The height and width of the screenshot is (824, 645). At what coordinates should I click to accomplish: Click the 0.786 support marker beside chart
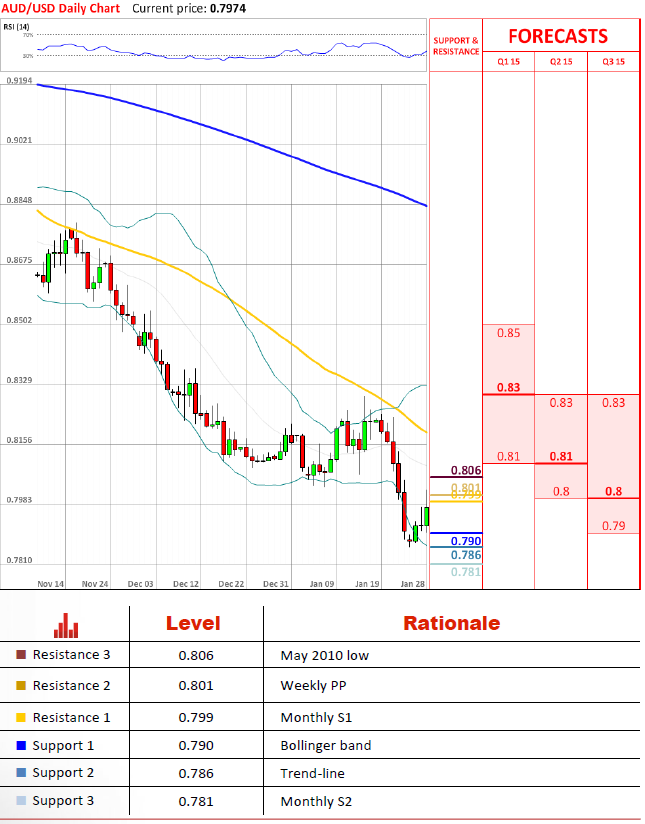point(466,555)
